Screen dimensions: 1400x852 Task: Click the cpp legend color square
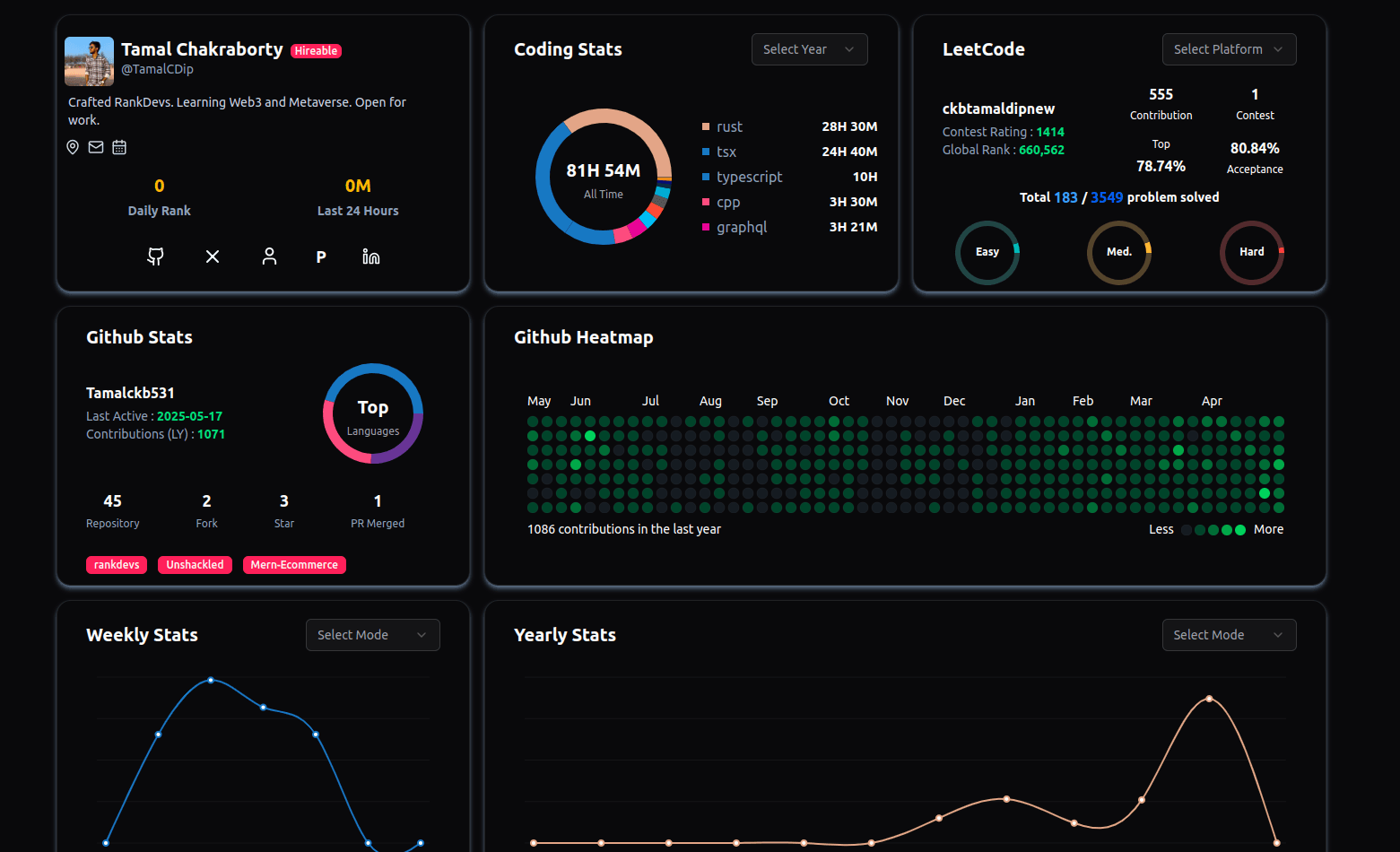tap(706, 202)
